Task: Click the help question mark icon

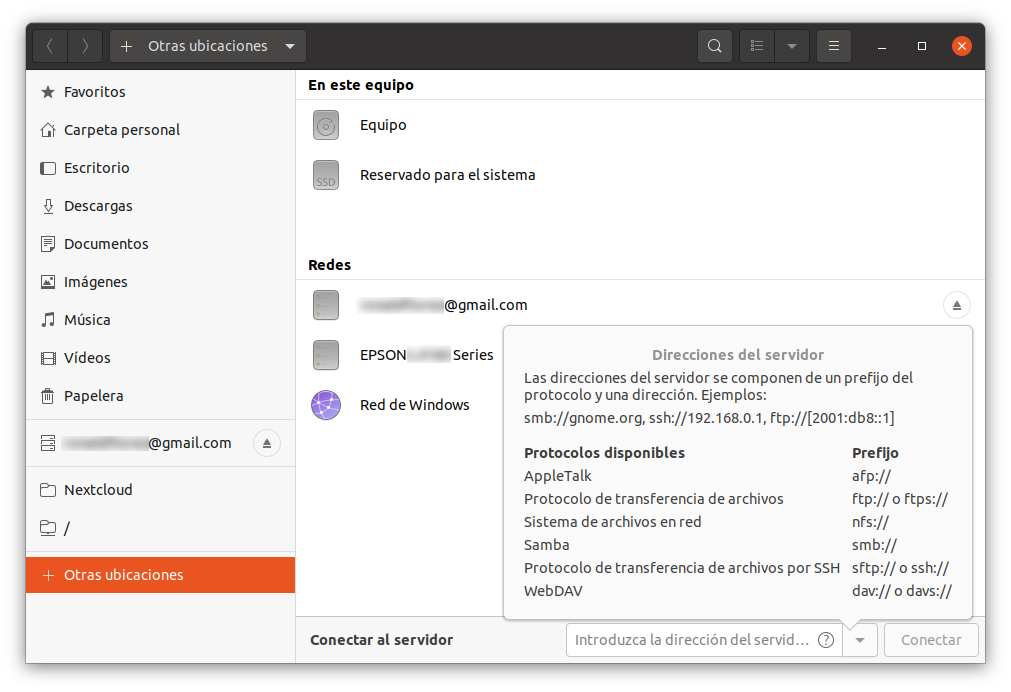Action: (x=826, y=640)
